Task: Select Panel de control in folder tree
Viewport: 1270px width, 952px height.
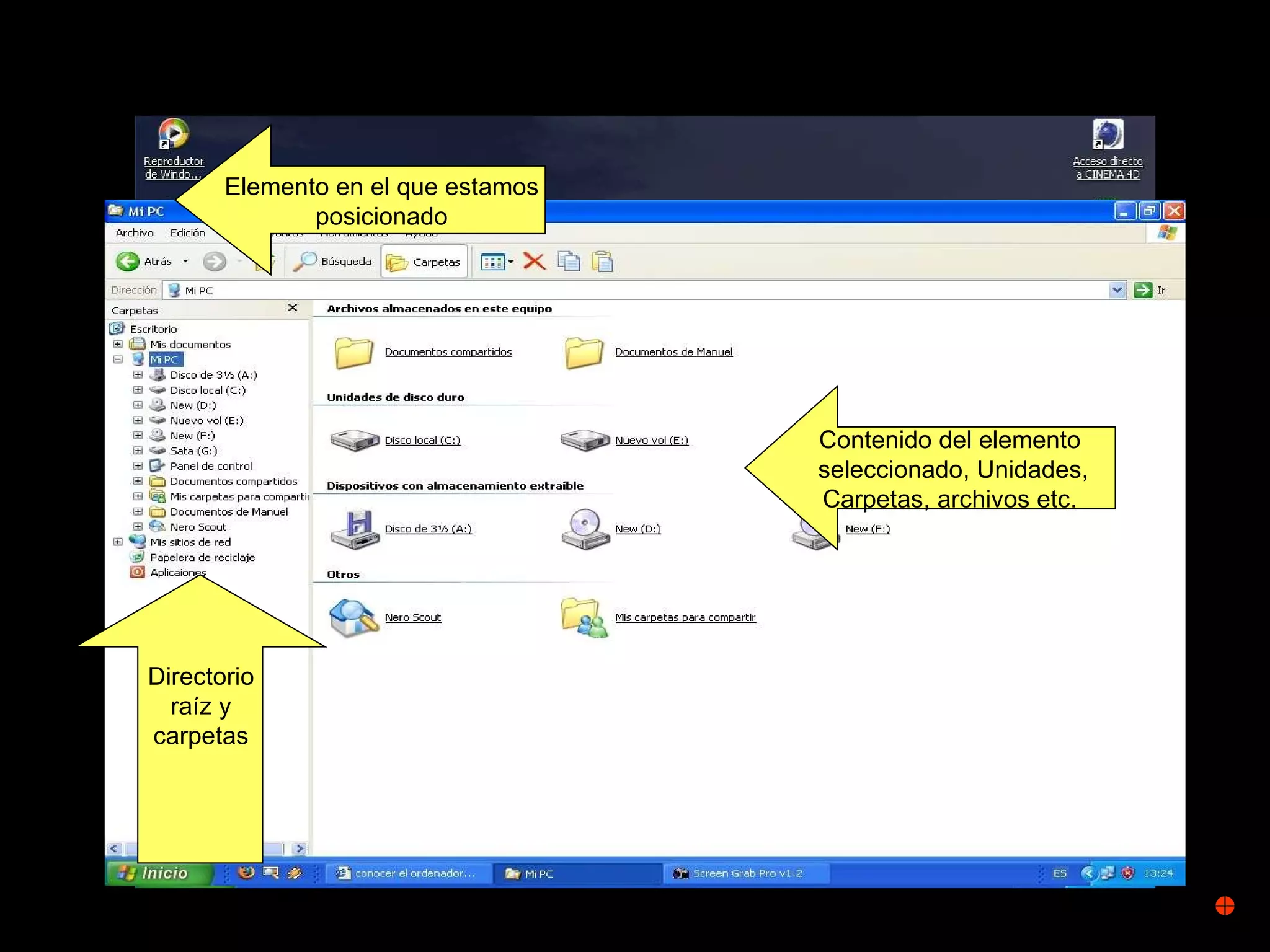Action: click(211, 466)
